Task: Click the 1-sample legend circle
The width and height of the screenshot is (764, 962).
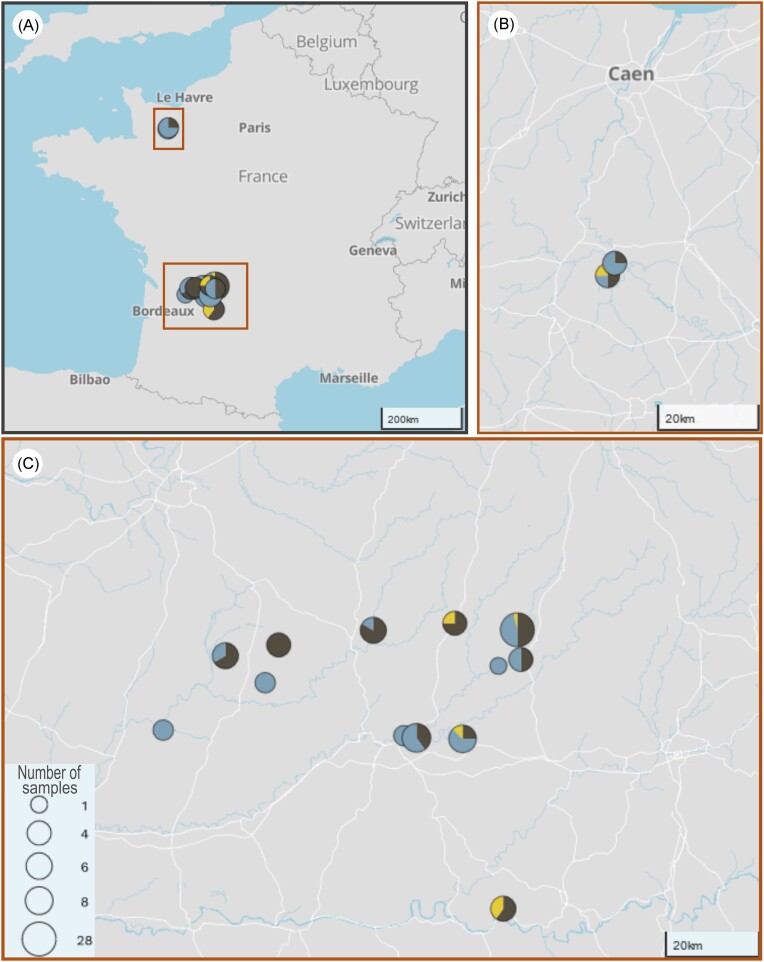Action: [39, 804]
